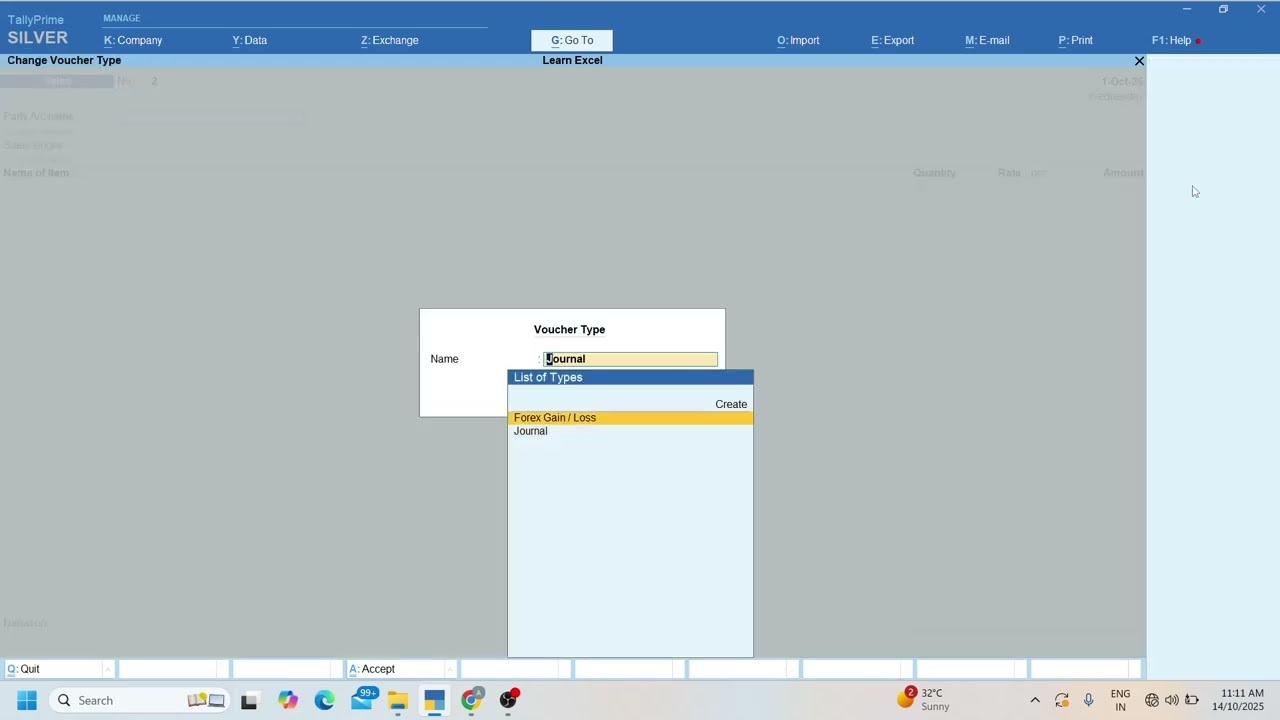Click the G: Go To button
This screenshot has width=1280, height=720.
572,40
